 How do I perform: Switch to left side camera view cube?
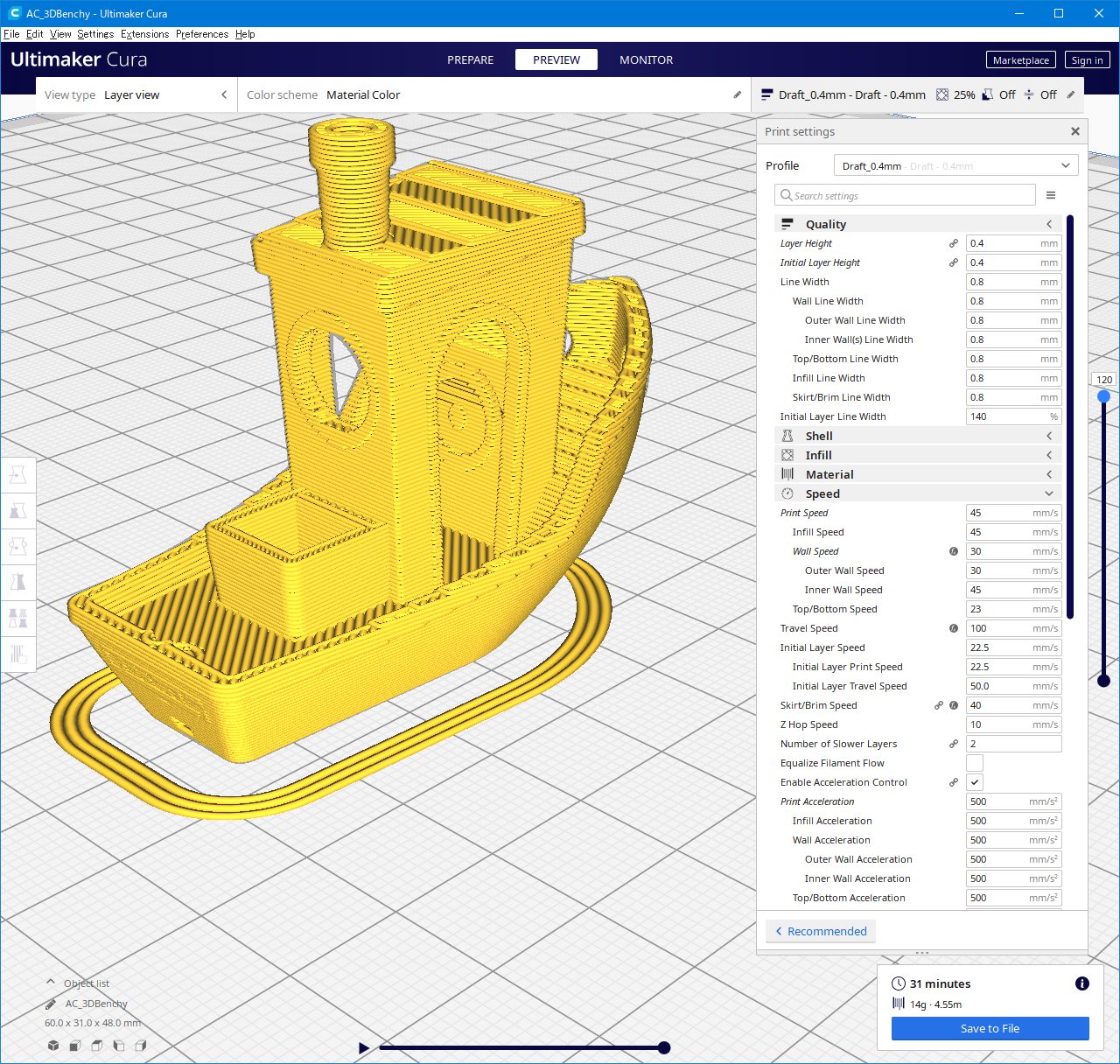119,1046
